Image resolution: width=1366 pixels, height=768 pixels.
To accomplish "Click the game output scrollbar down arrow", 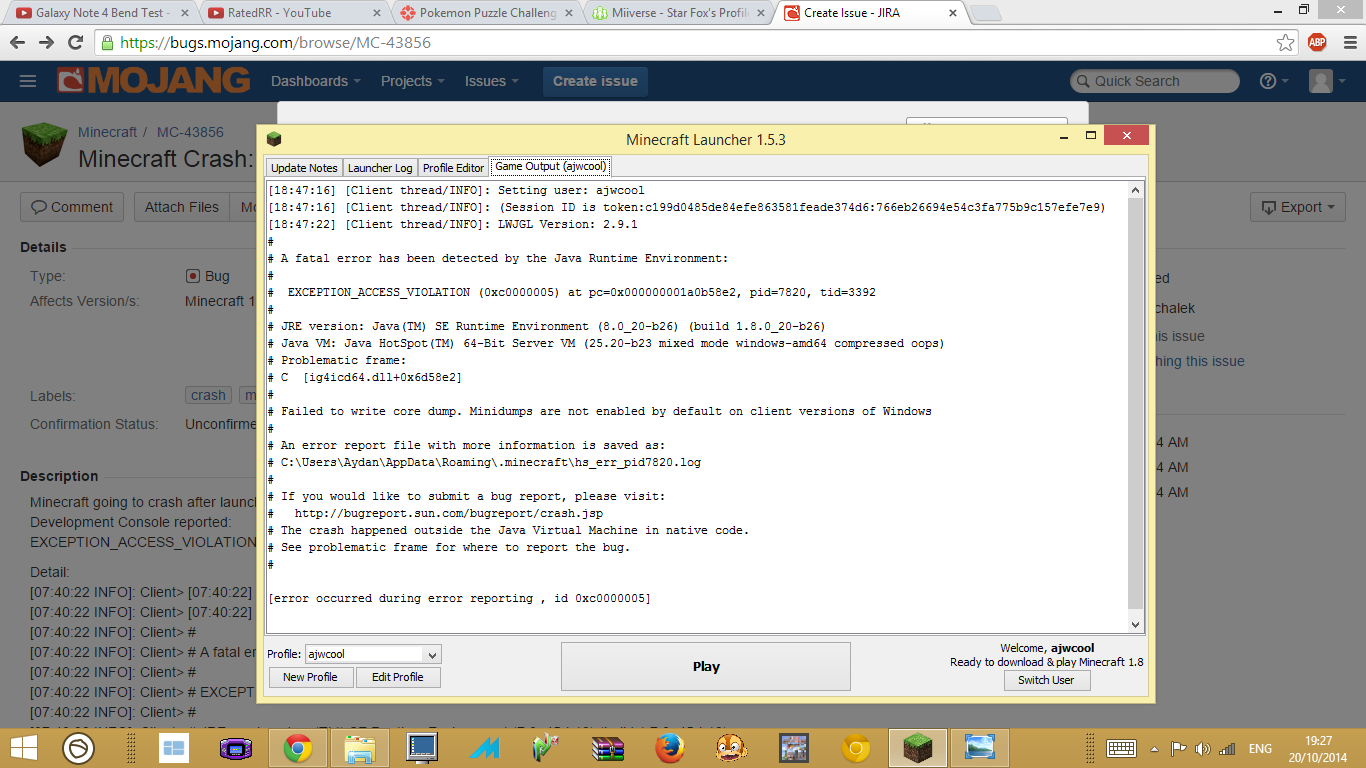I will coord(1135,624).
